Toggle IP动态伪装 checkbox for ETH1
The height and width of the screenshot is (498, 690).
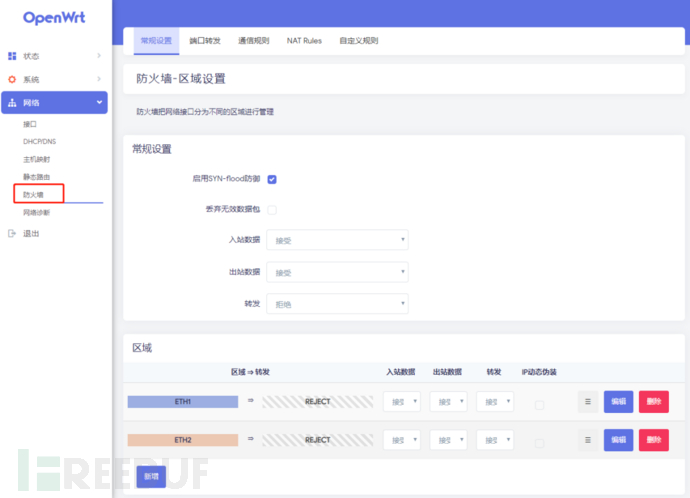pos(540,405)
